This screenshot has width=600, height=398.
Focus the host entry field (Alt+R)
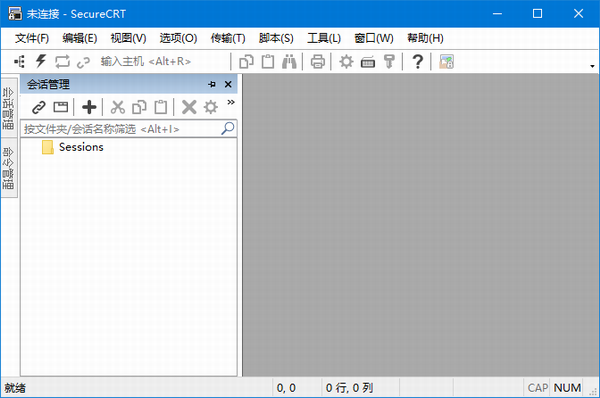164,61
